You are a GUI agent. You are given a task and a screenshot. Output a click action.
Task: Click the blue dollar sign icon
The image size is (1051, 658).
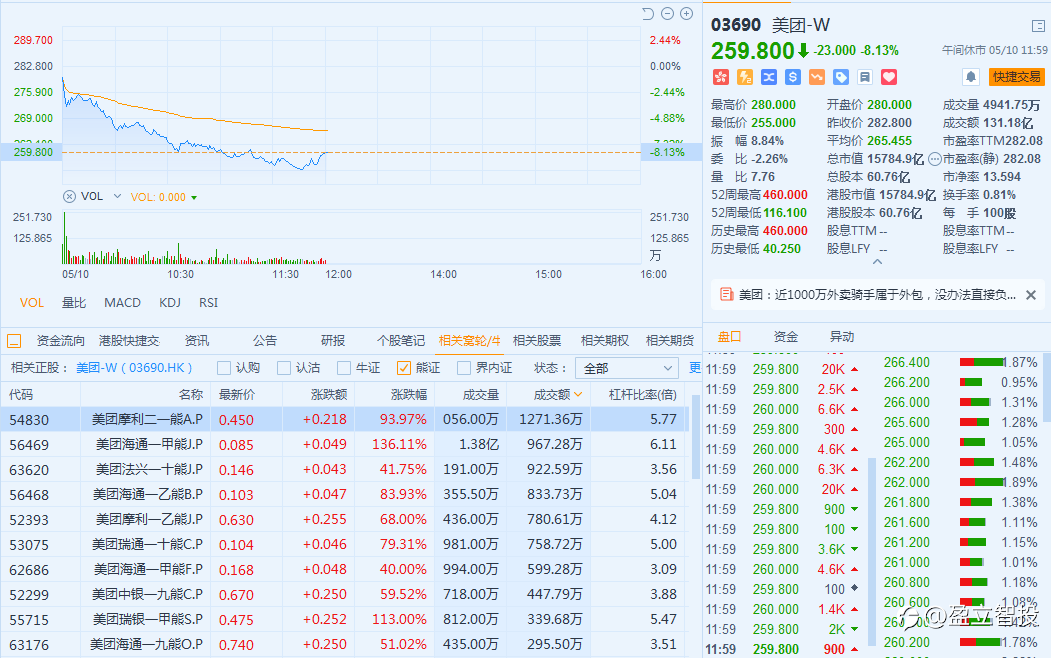792,77
